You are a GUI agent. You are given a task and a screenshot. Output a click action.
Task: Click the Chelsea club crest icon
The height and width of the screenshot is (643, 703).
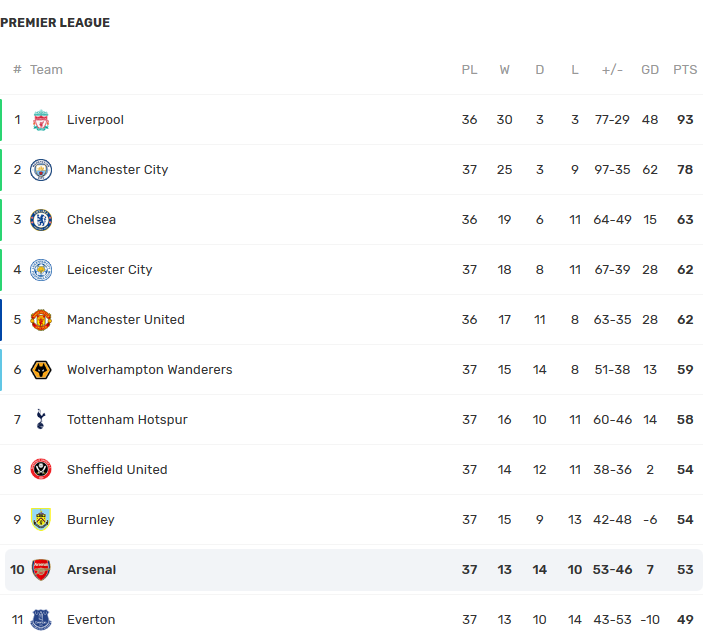pos(41,220)
